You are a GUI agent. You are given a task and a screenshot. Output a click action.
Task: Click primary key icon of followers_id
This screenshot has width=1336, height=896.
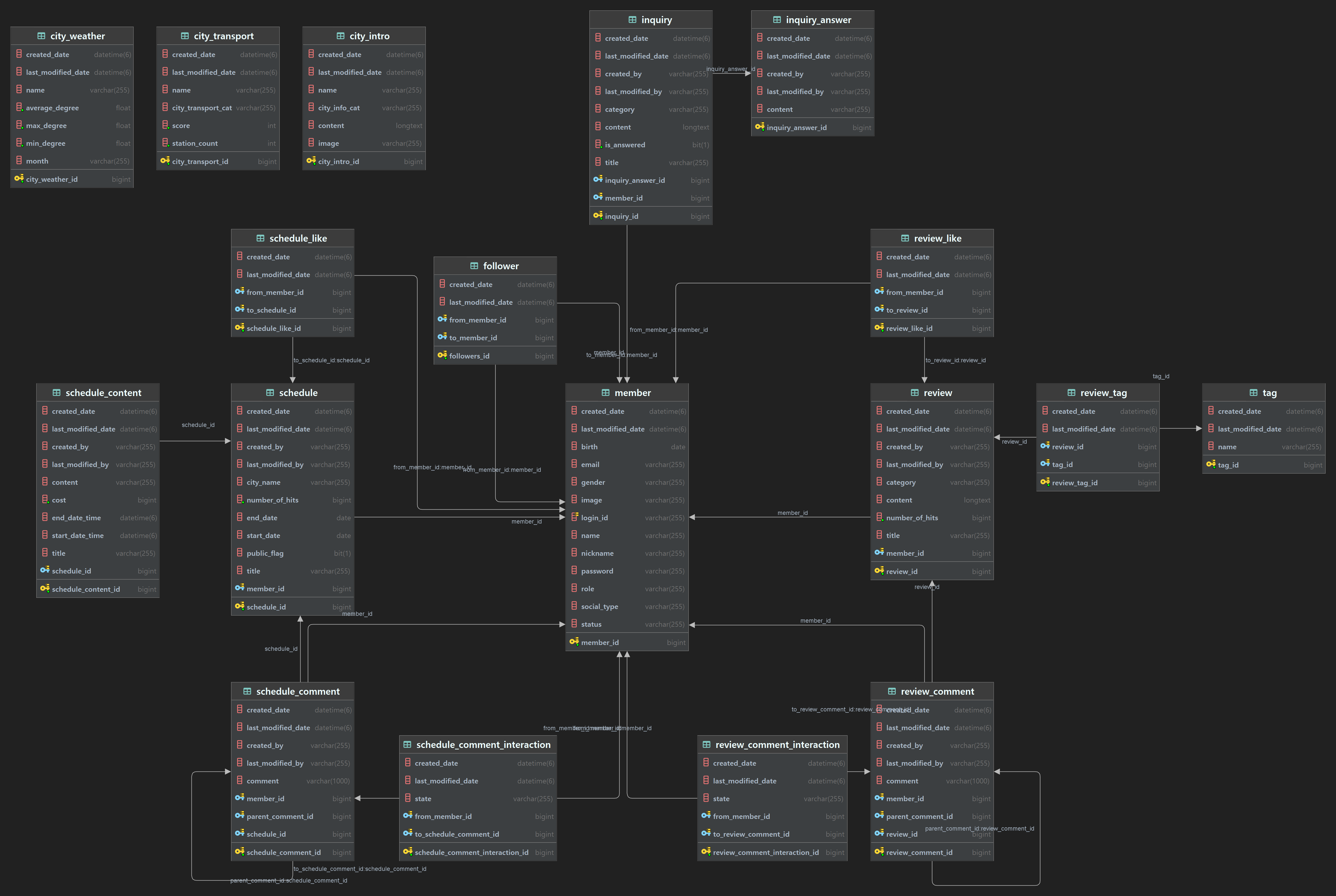click(x=442, y=355)
